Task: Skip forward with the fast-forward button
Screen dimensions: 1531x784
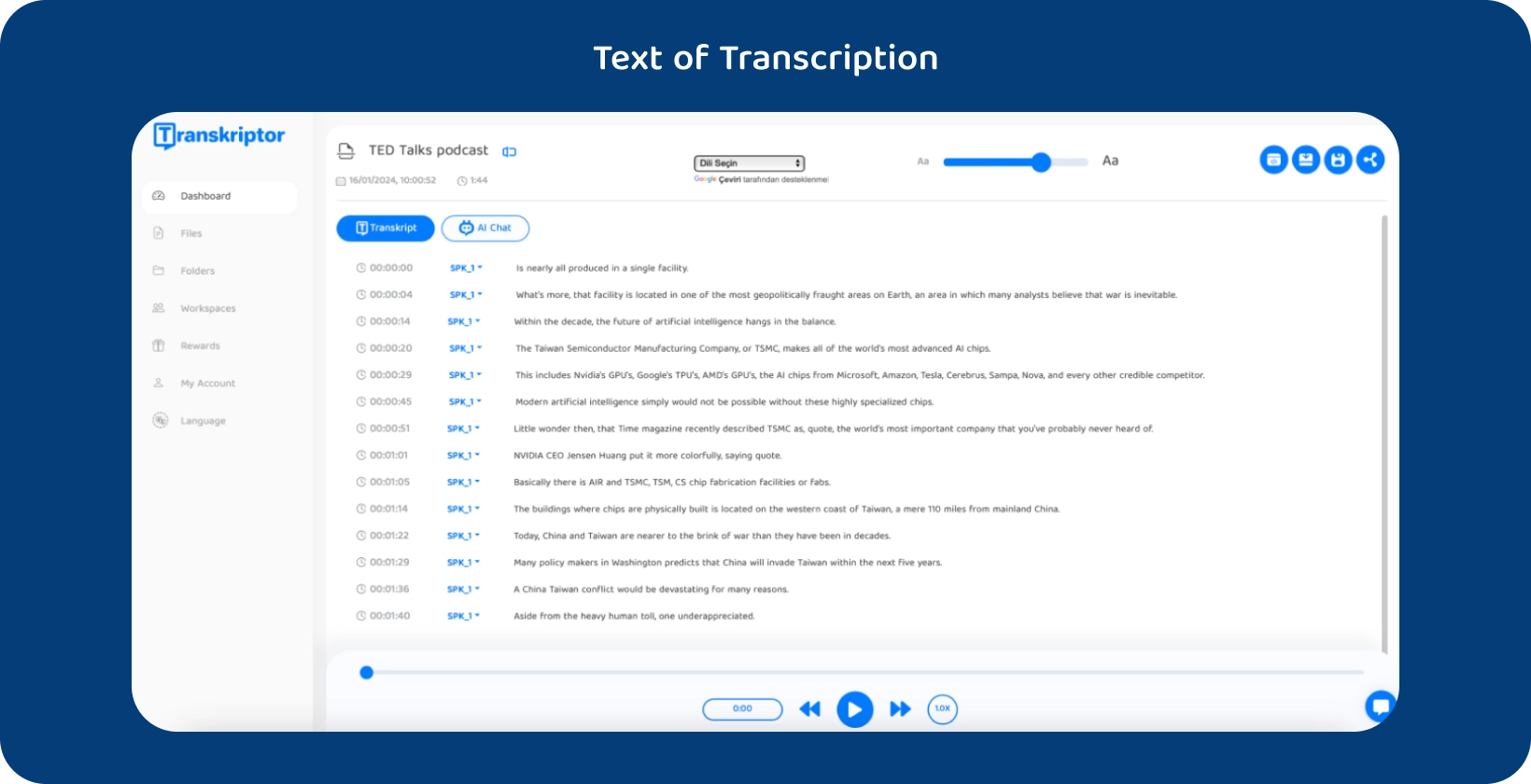Action: coord(900,709)
